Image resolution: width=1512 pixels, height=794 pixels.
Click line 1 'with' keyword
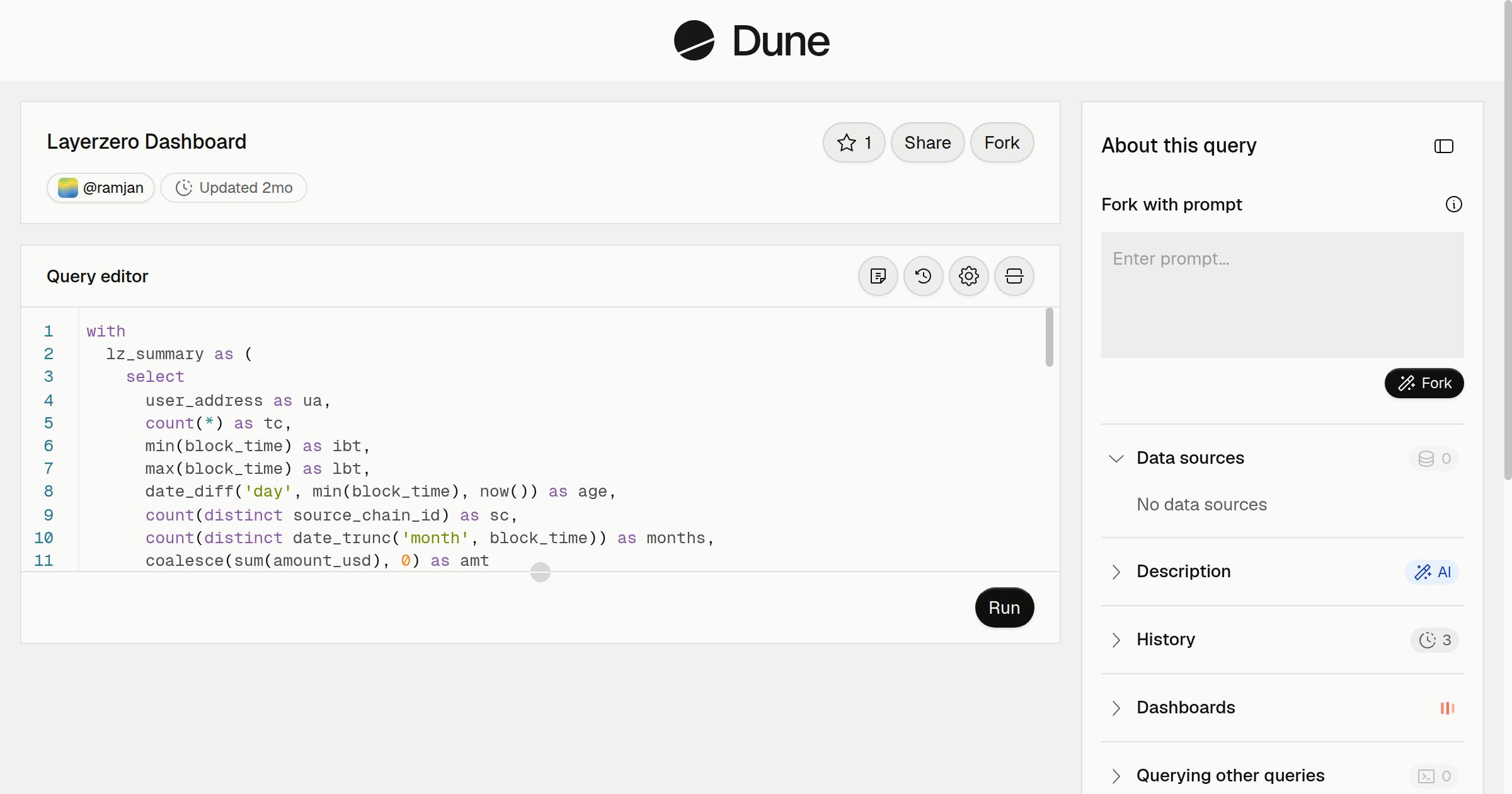coord(106,331)
